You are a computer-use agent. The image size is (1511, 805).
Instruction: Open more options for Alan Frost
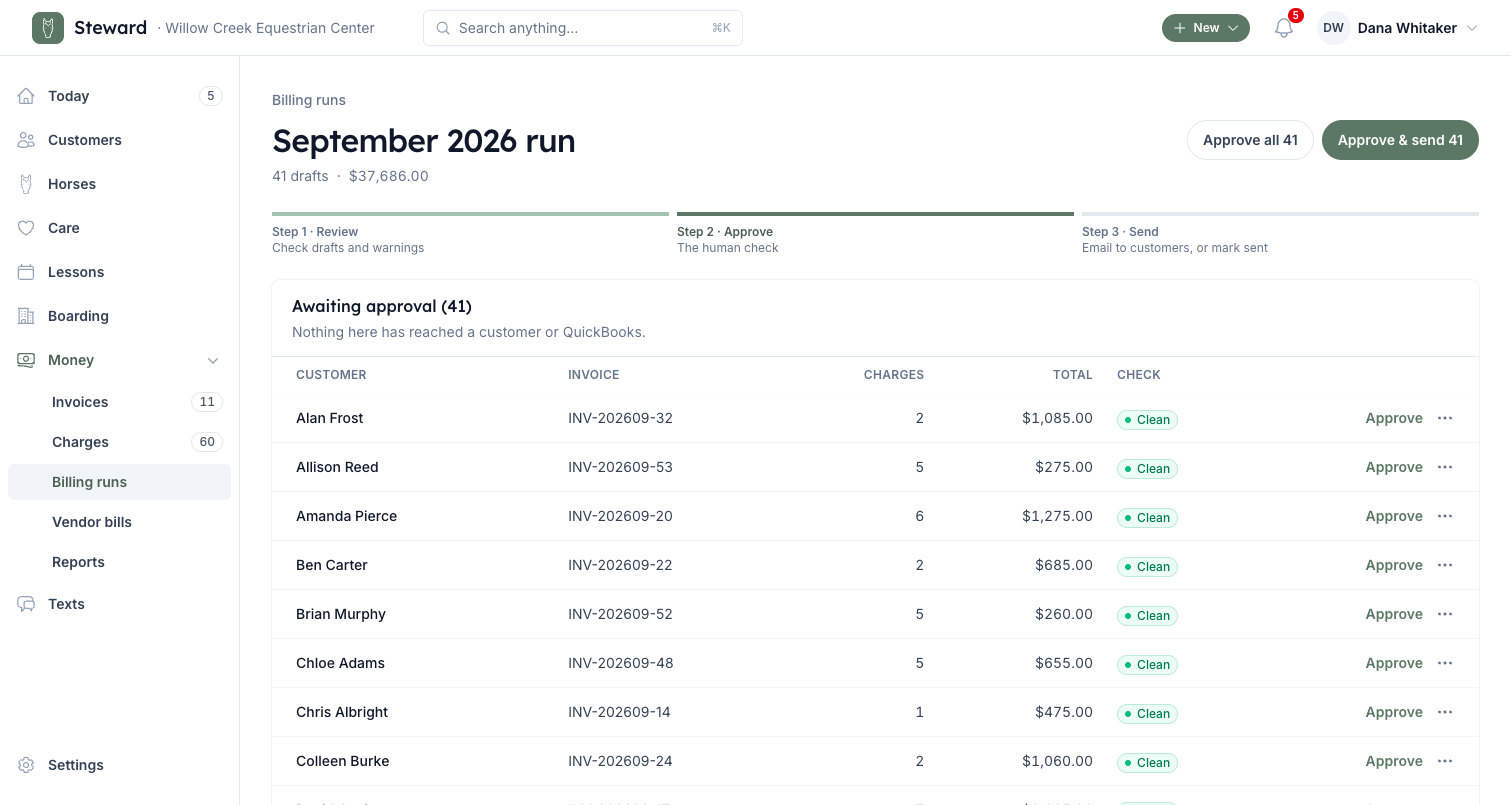click(x=1445, y=418)
